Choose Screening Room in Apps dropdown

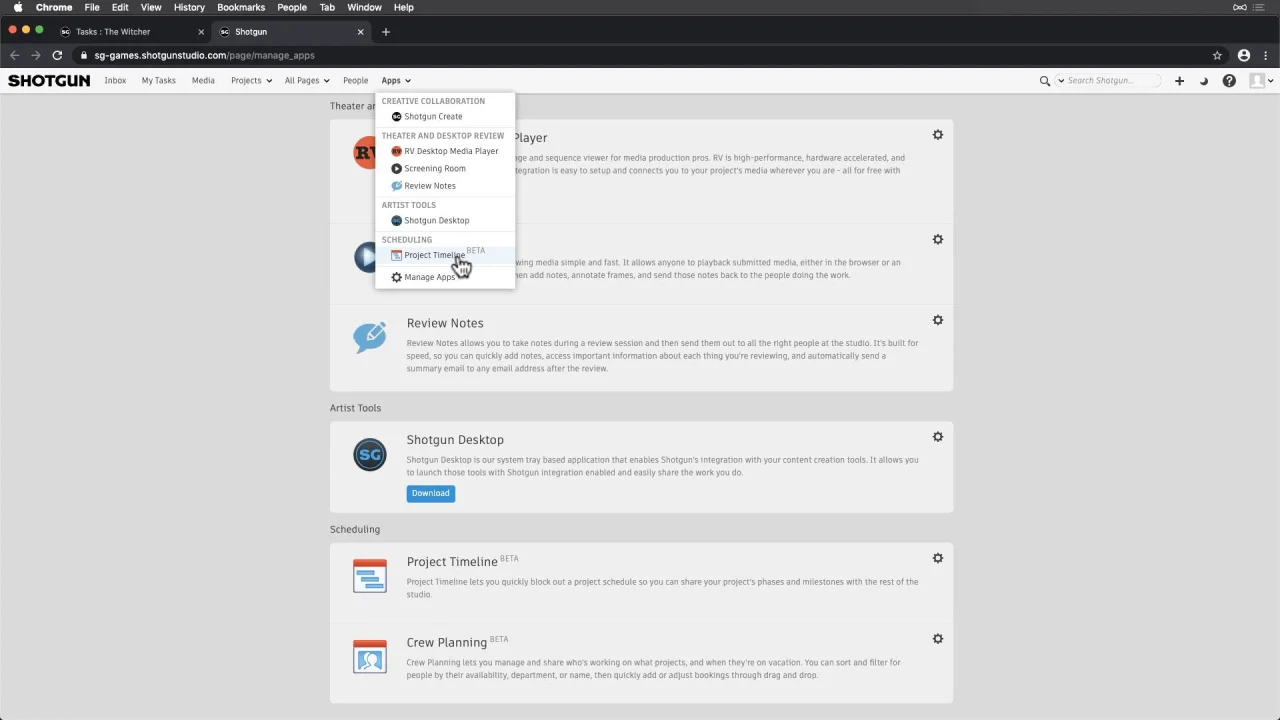coord(435,168)
